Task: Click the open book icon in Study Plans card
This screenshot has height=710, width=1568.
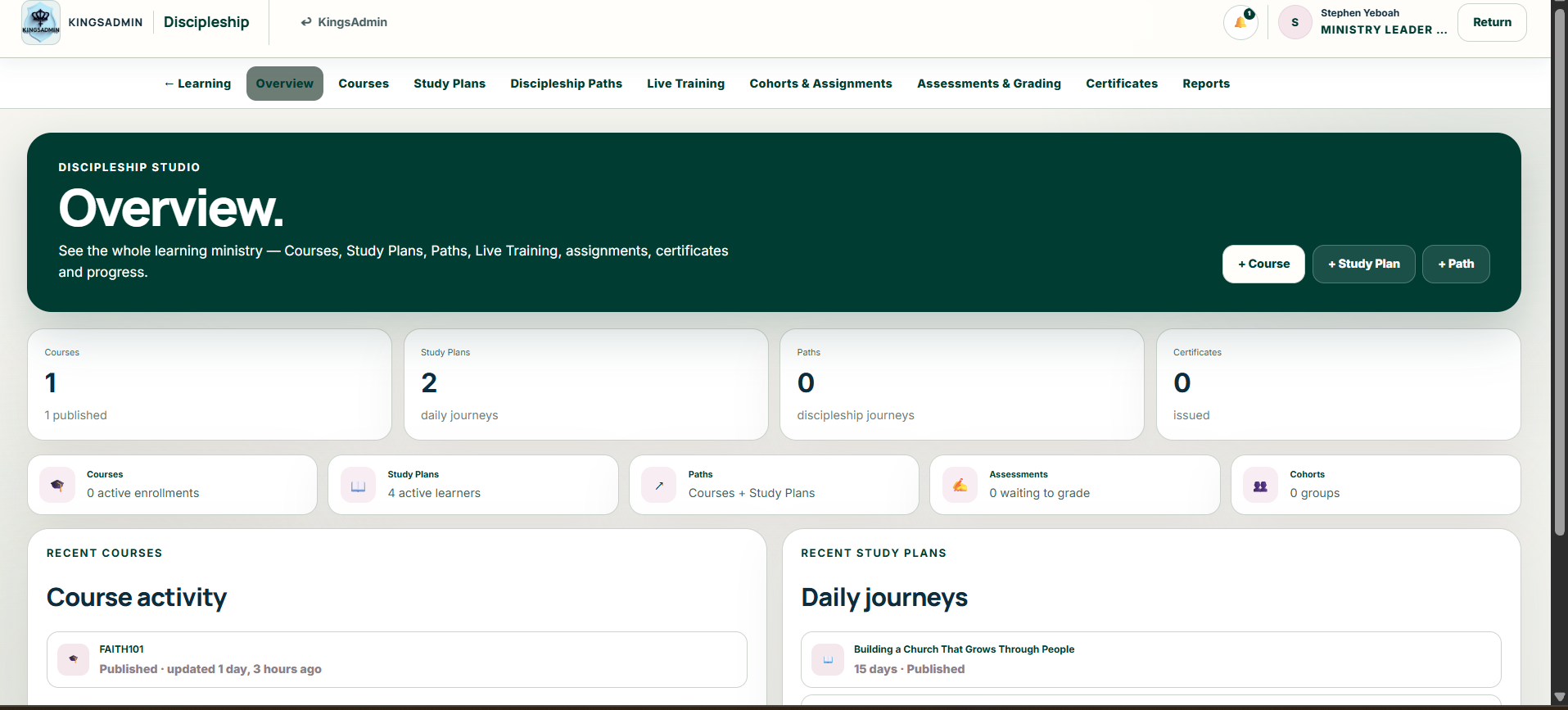Action: [358, 486]
